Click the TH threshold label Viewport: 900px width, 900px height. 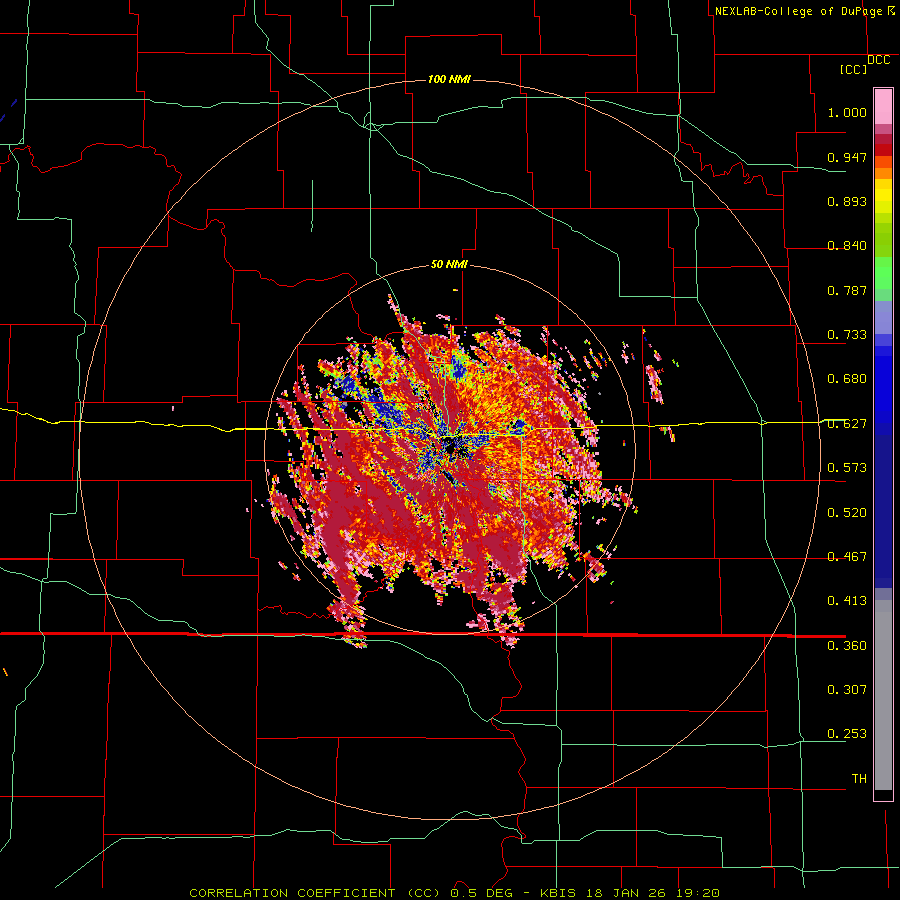pyautogui.click(x=859, y=779)
